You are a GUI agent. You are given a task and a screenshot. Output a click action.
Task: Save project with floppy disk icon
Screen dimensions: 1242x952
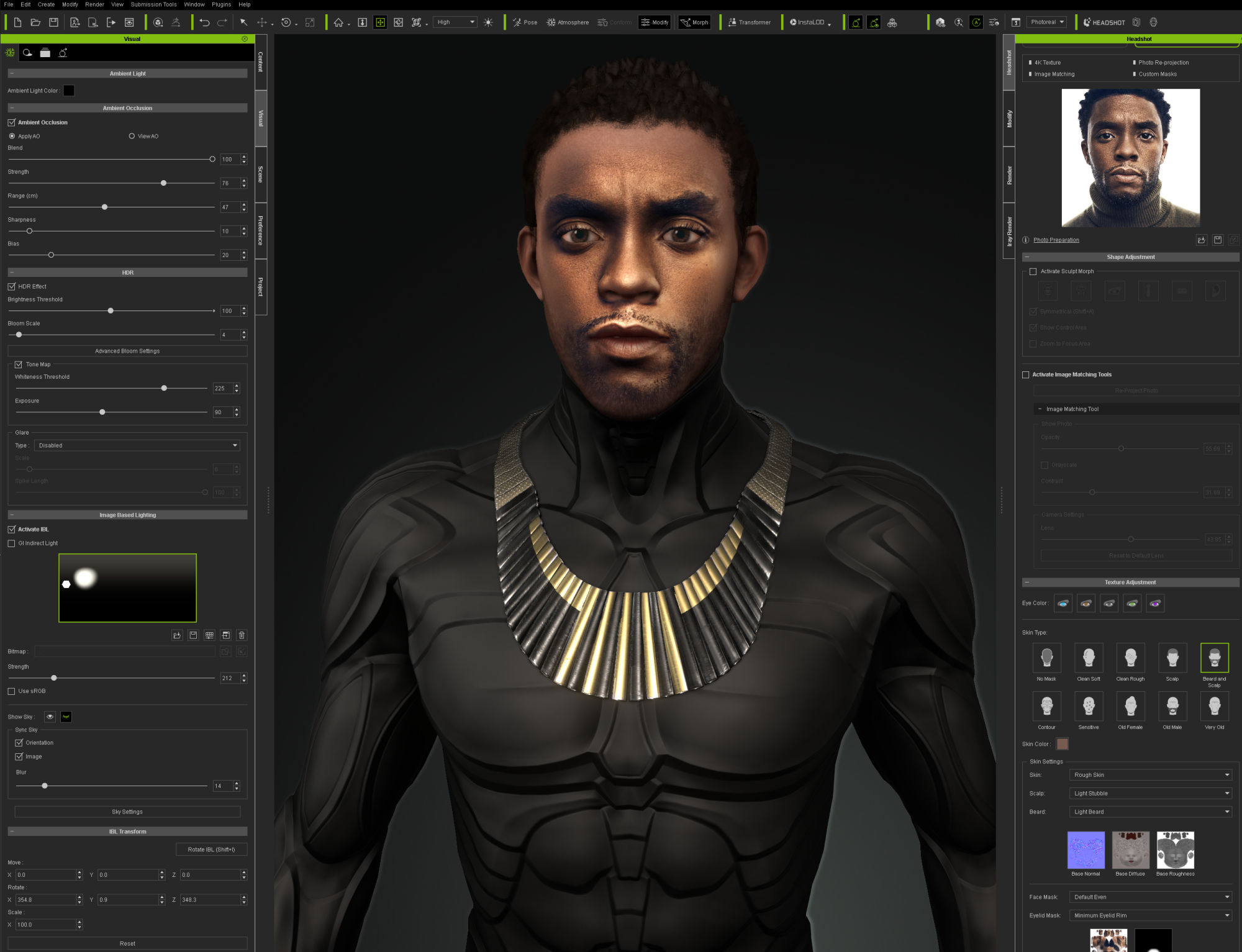53,22
